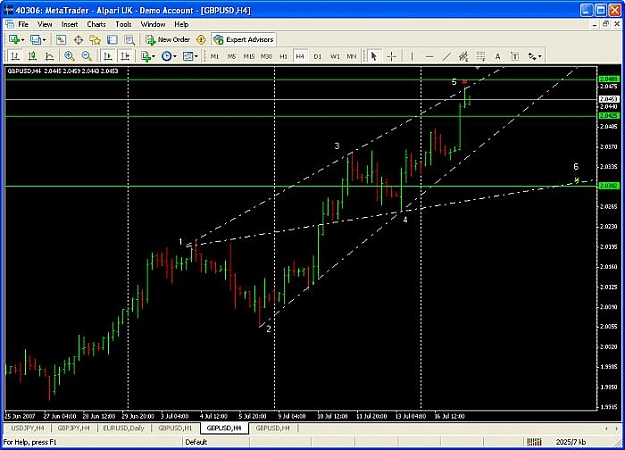625x450 pixels.
Task: Click the Default profile status bar entry
Action: click(196, 442)
